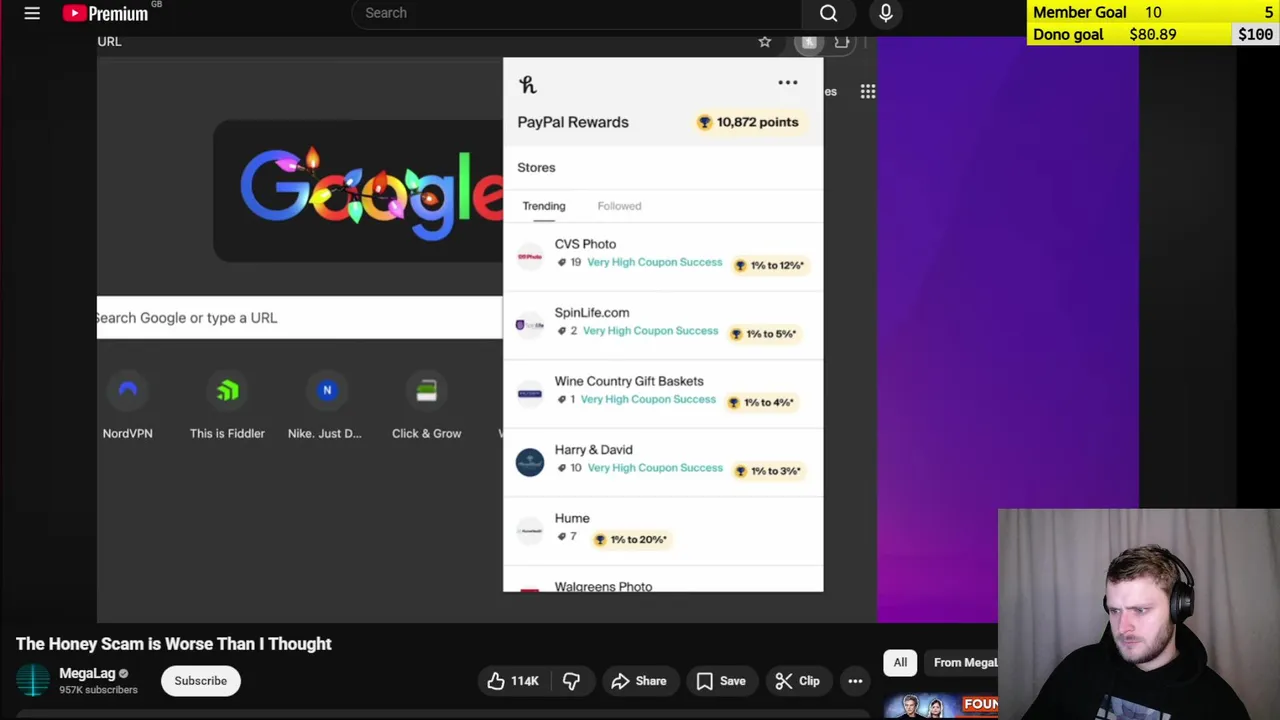1280x720 pixels.
Task: Click CVS Photo 1% to 12% reward badge
Action: 770,265
